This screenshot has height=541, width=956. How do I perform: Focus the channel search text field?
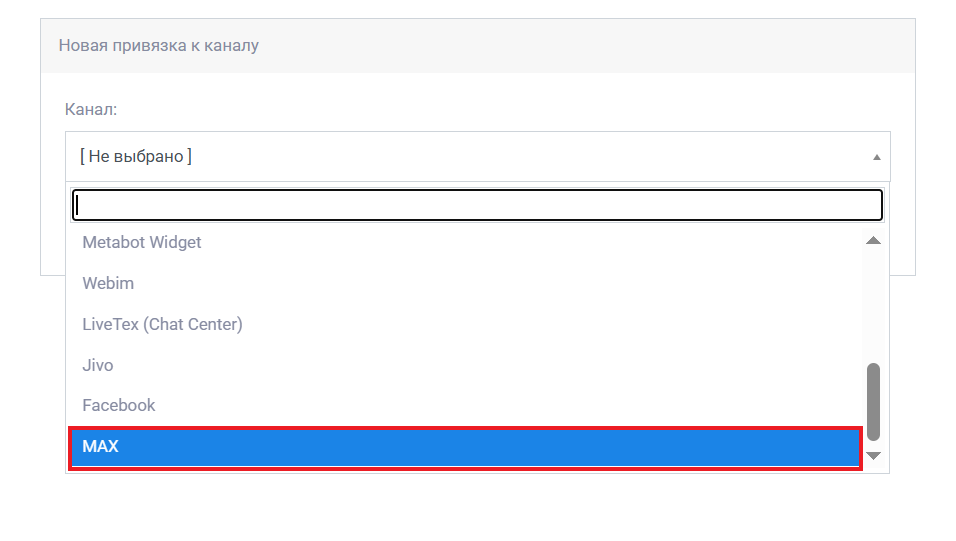477,205
